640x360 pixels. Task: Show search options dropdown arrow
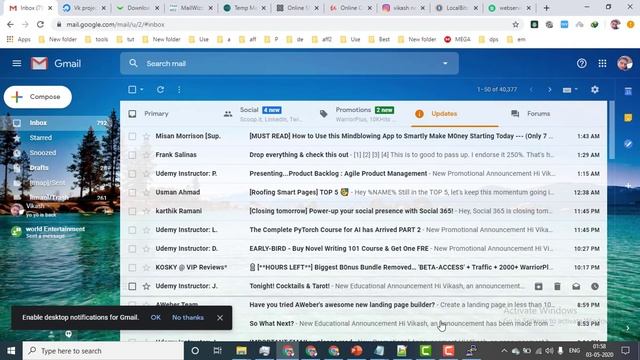tap(445, 63)
